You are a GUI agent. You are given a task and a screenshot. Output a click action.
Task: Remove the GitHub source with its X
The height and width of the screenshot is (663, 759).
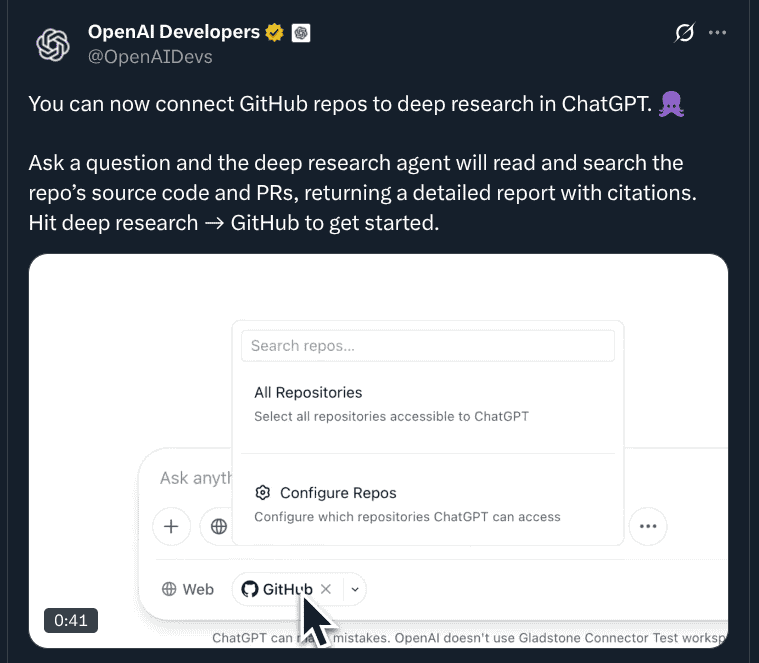tap(326, 590)
